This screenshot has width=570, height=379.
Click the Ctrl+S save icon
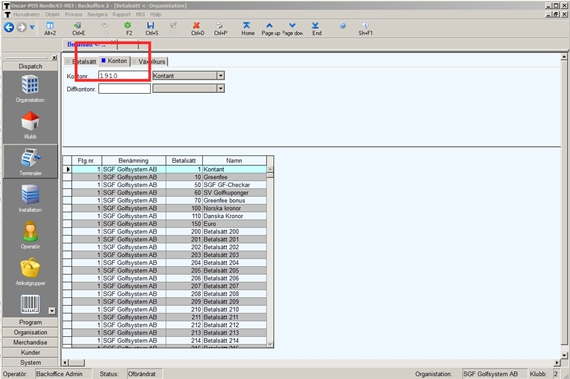tap(150, 25)
